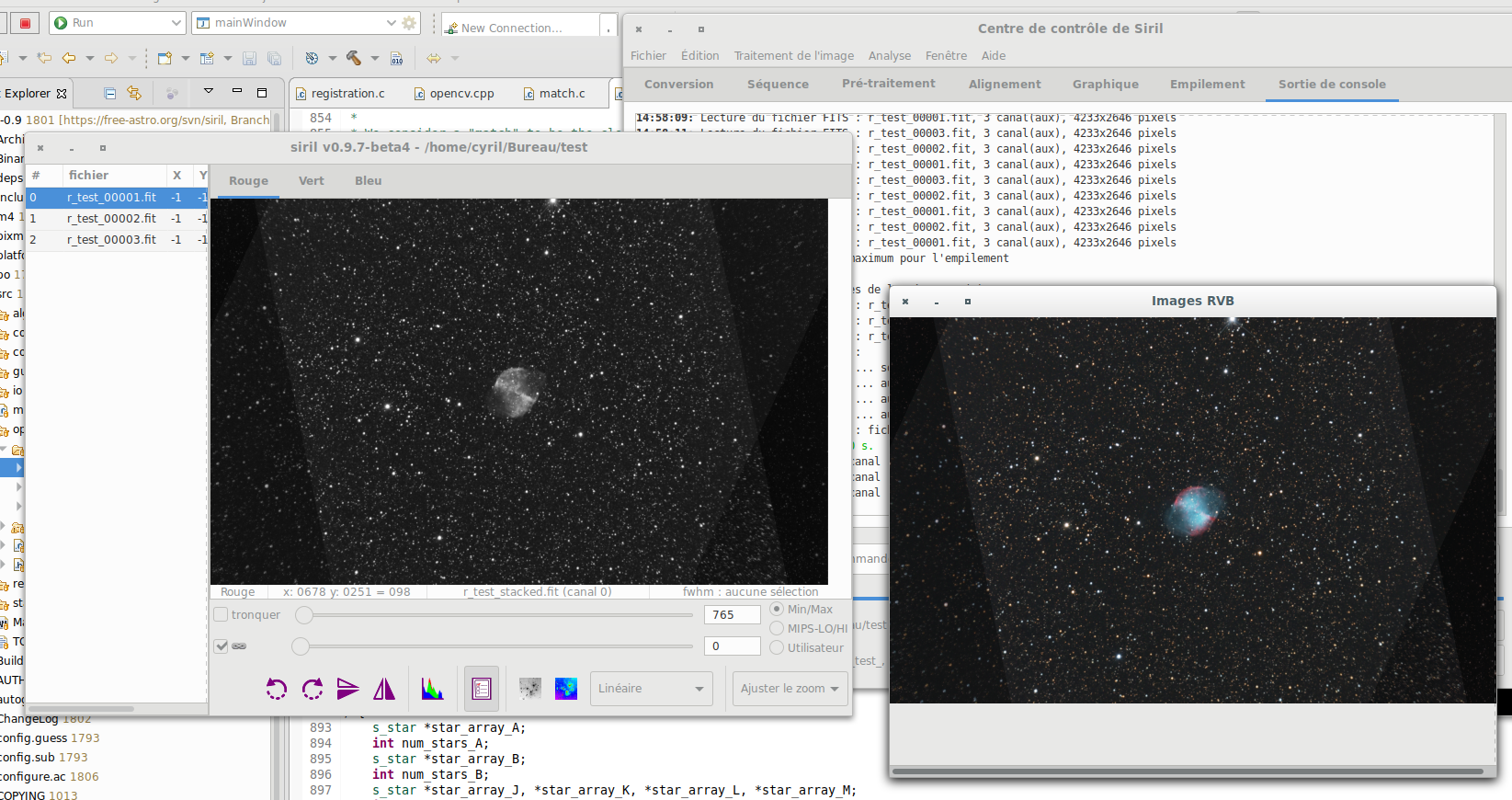Enable the tronquer checkbox

click(x=222, y=615)
